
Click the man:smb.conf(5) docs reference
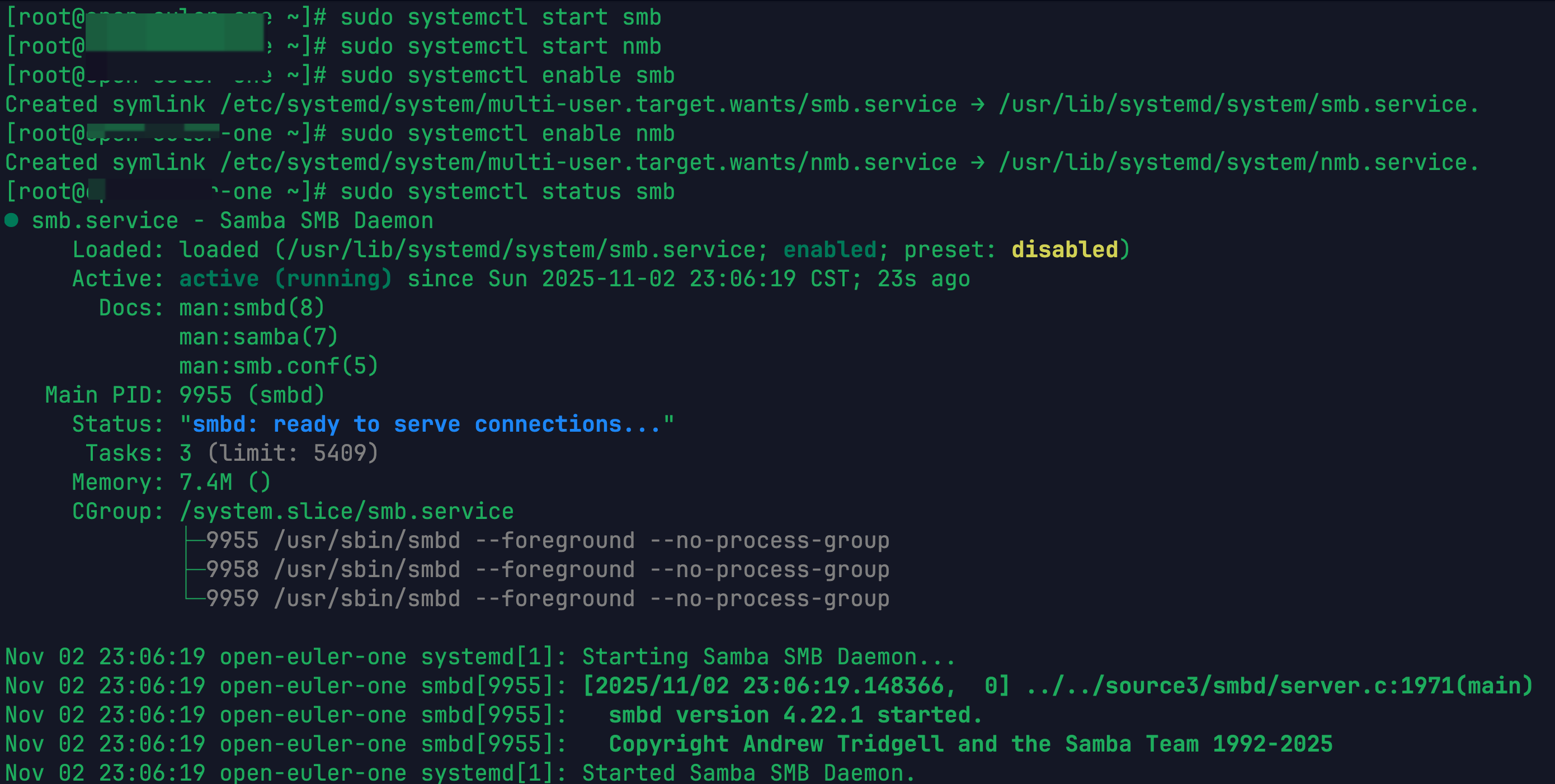coord(279,366)
